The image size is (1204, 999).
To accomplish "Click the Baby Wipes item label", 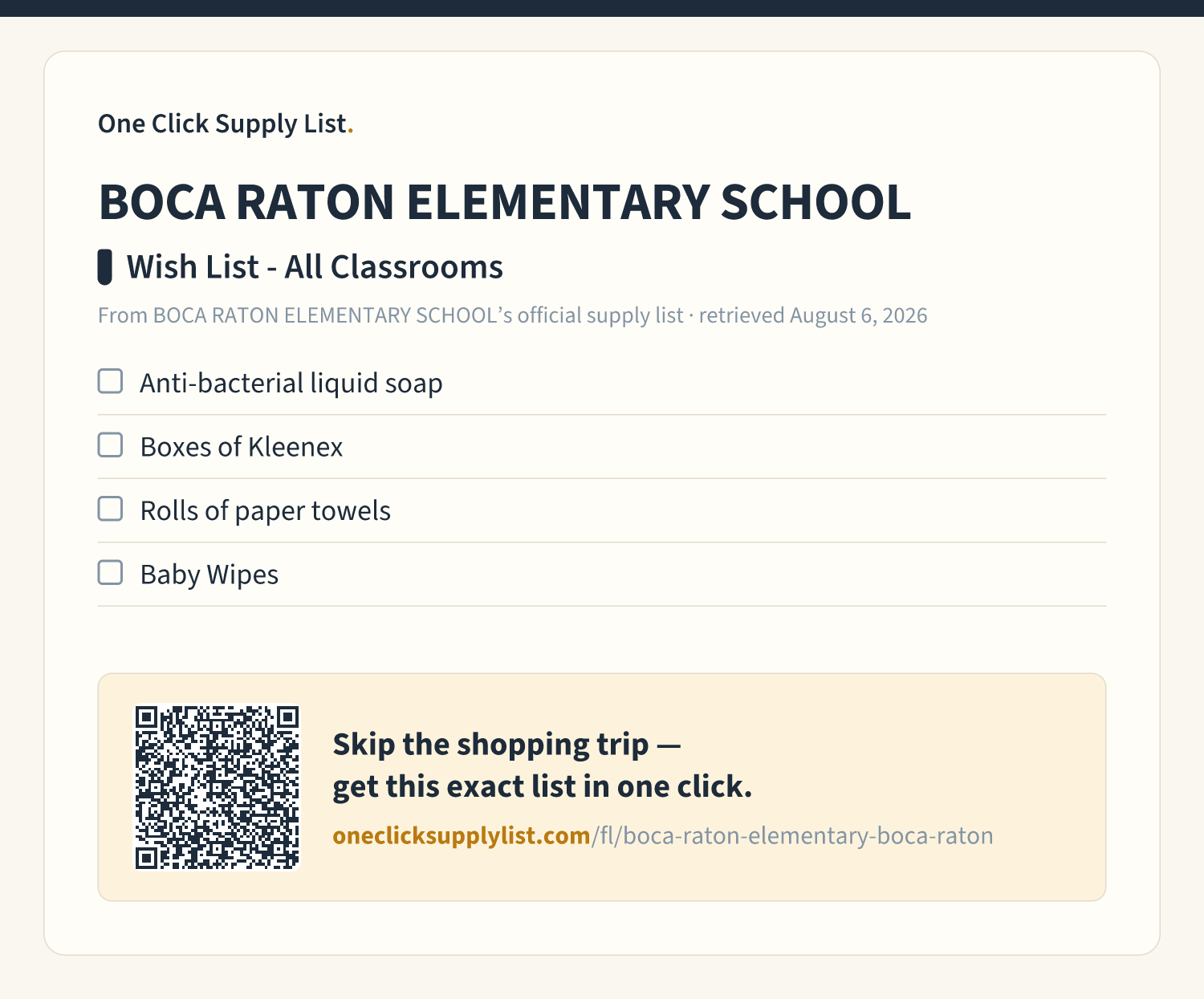I will (x=209, y=575).
